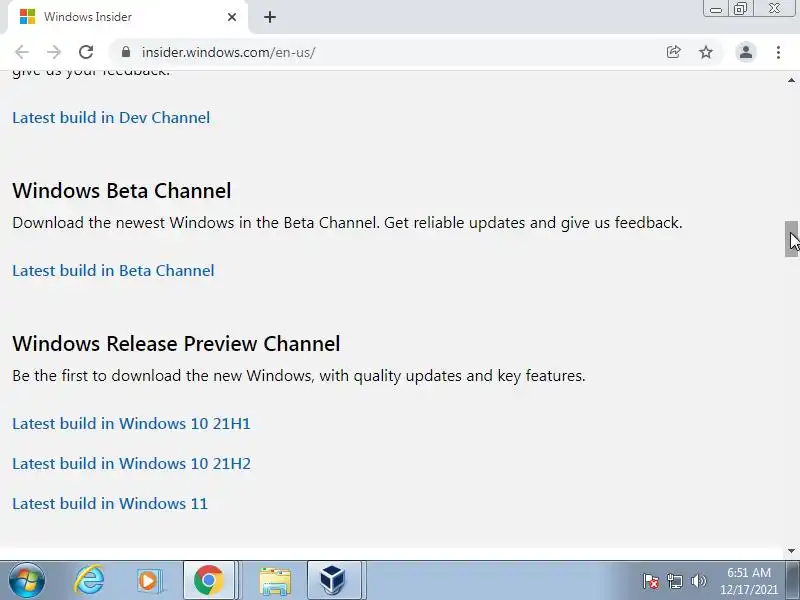Open the Windows Start menu
The image size is (800, 600).
point(27,580)
